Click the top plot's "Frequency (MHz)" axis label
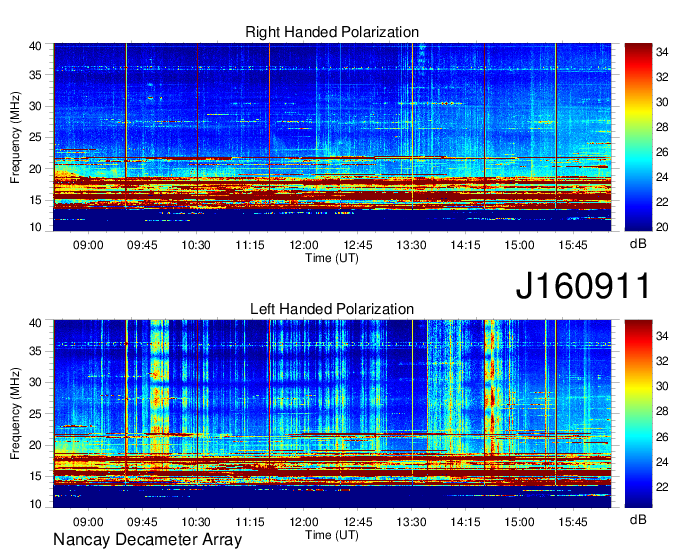680x552 pixels. [15, 137]
